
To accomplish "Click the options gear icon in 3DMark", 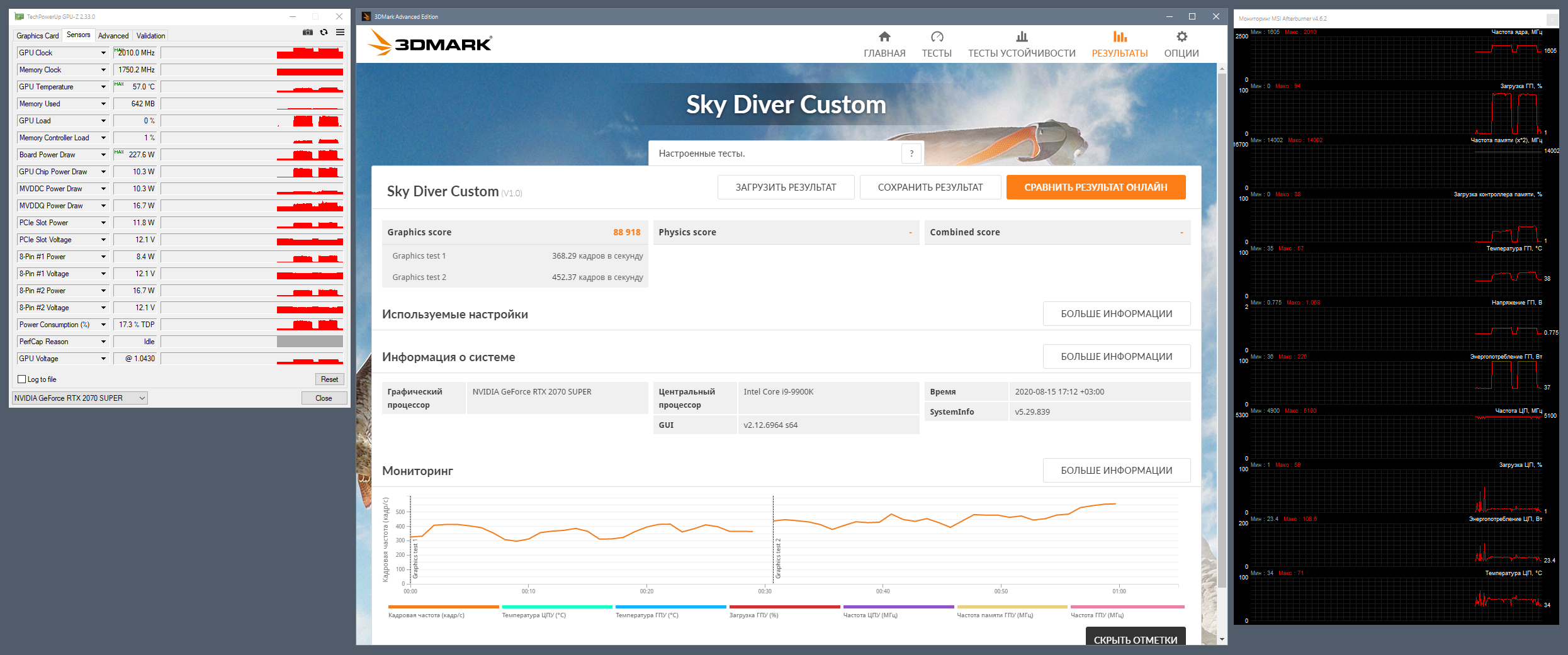I will 1182,36.
